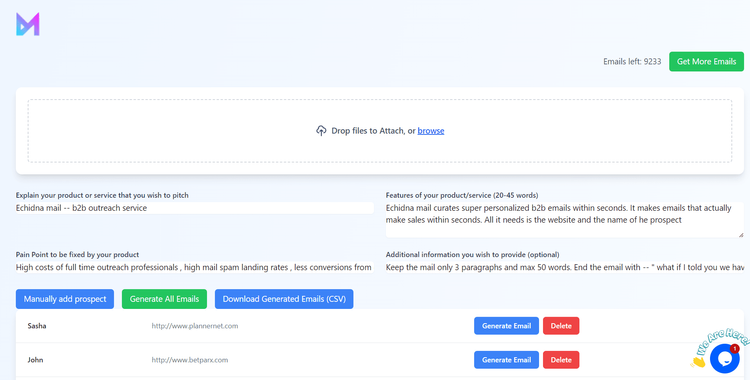750x380 pixels.
Task: Delete the Sasha prospect
Action: pos(561,326)
